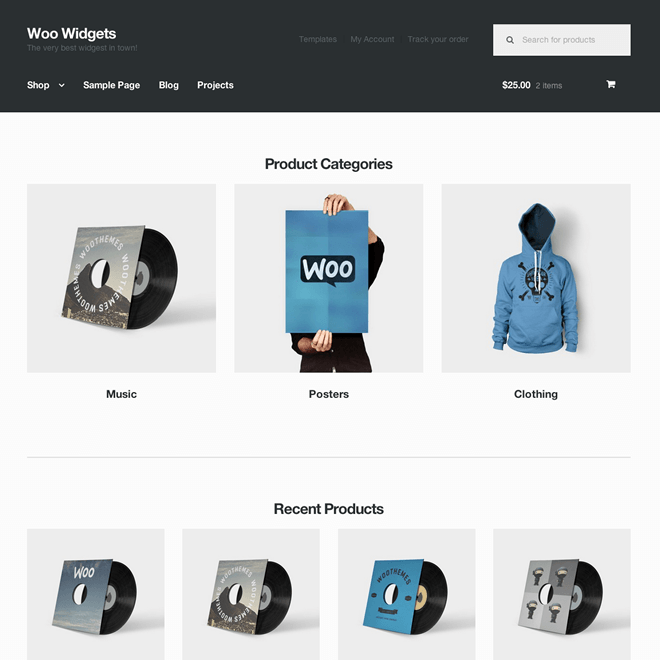Open the shopping cart icon

click(x=610, y=84)
